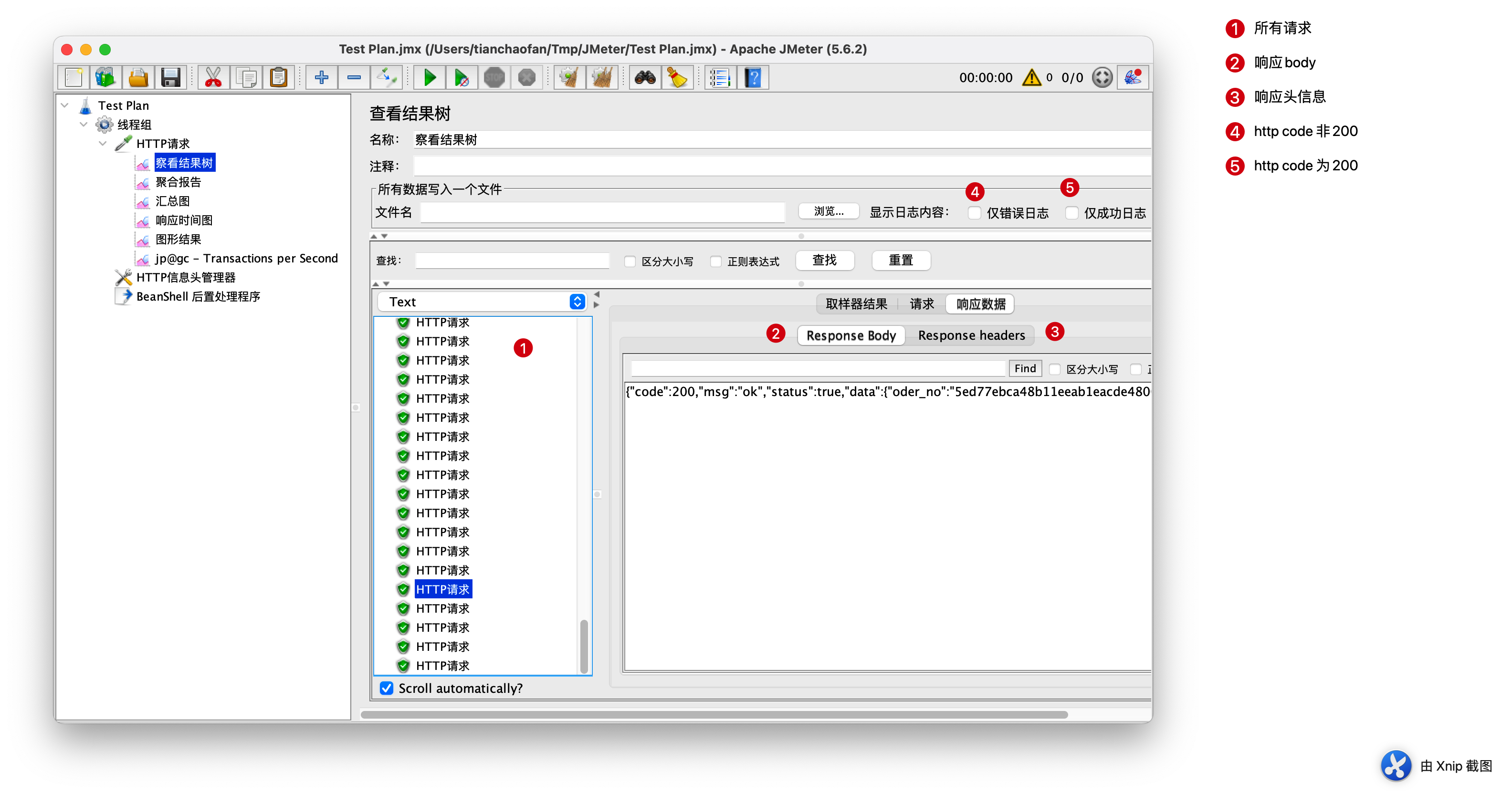
Task: Click the 查找 text input field
Action: (512, 261)
